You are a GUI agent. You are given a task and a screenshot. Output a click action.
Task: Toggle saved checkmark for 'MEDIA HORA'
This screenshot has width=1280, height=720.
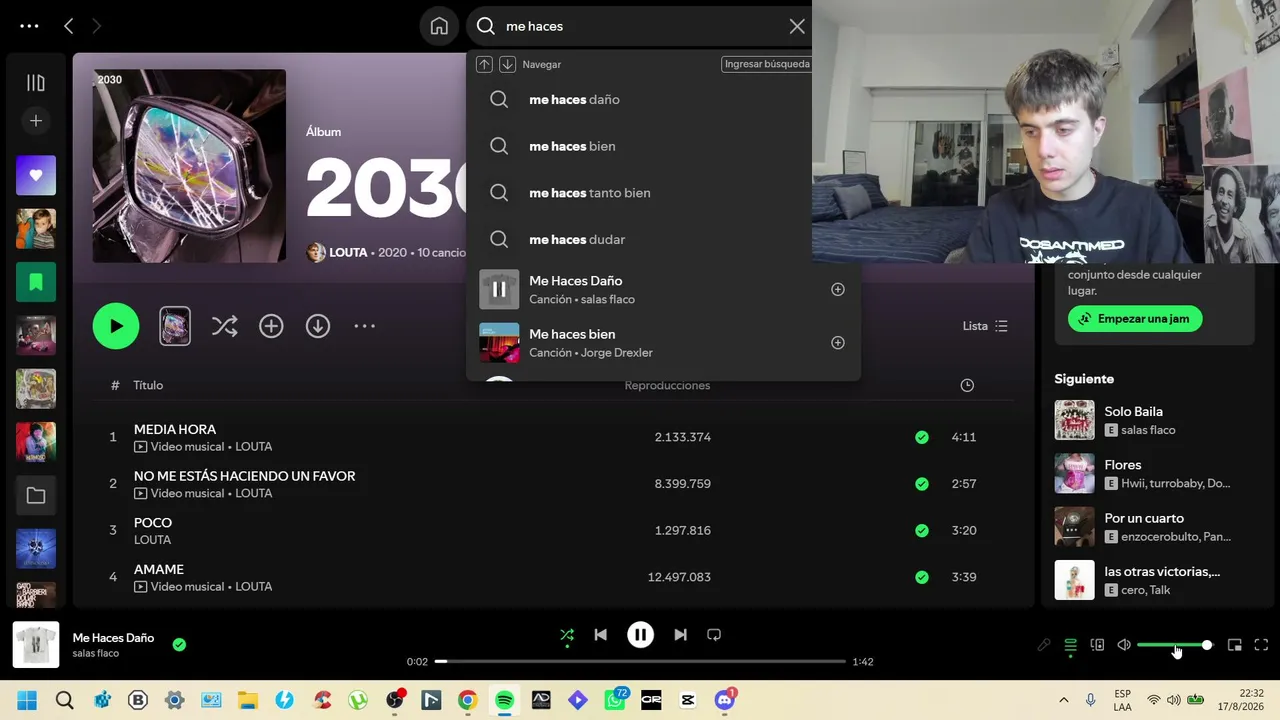coord(921,437)
